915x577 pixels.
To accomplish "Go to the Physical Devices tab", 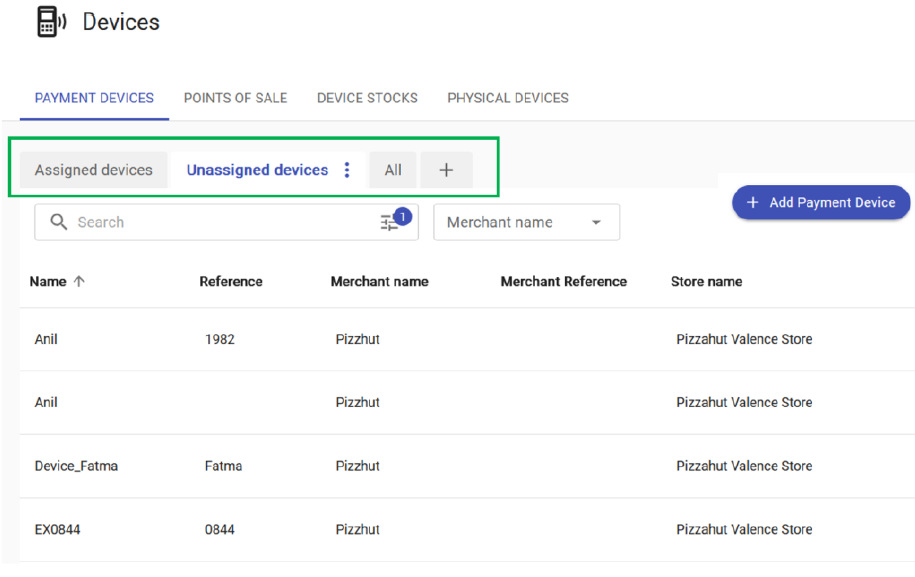I will [508, 98].
